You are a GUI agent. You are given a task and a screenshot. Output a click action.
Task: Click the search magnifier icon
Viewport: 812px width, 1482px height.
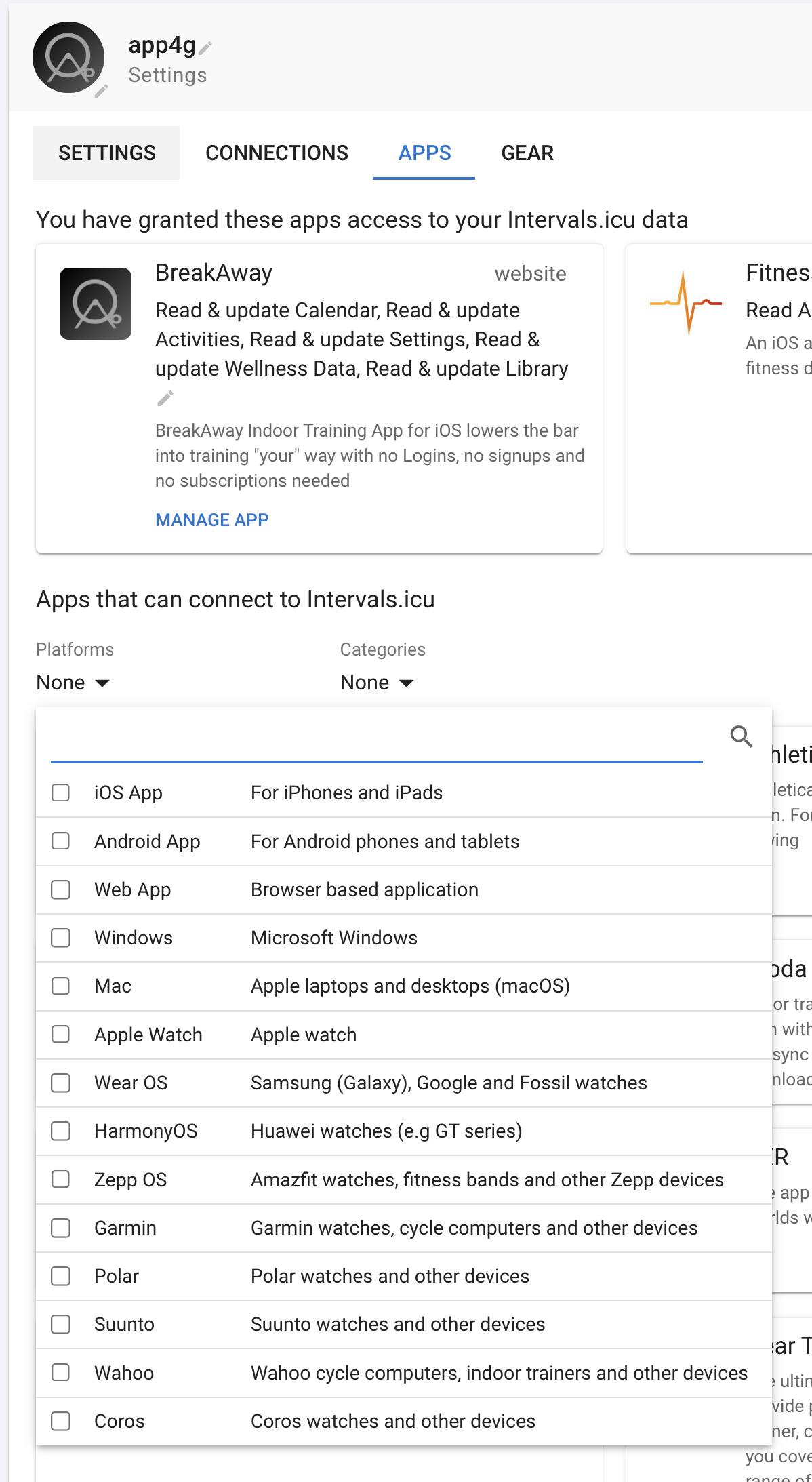(741, 736)
